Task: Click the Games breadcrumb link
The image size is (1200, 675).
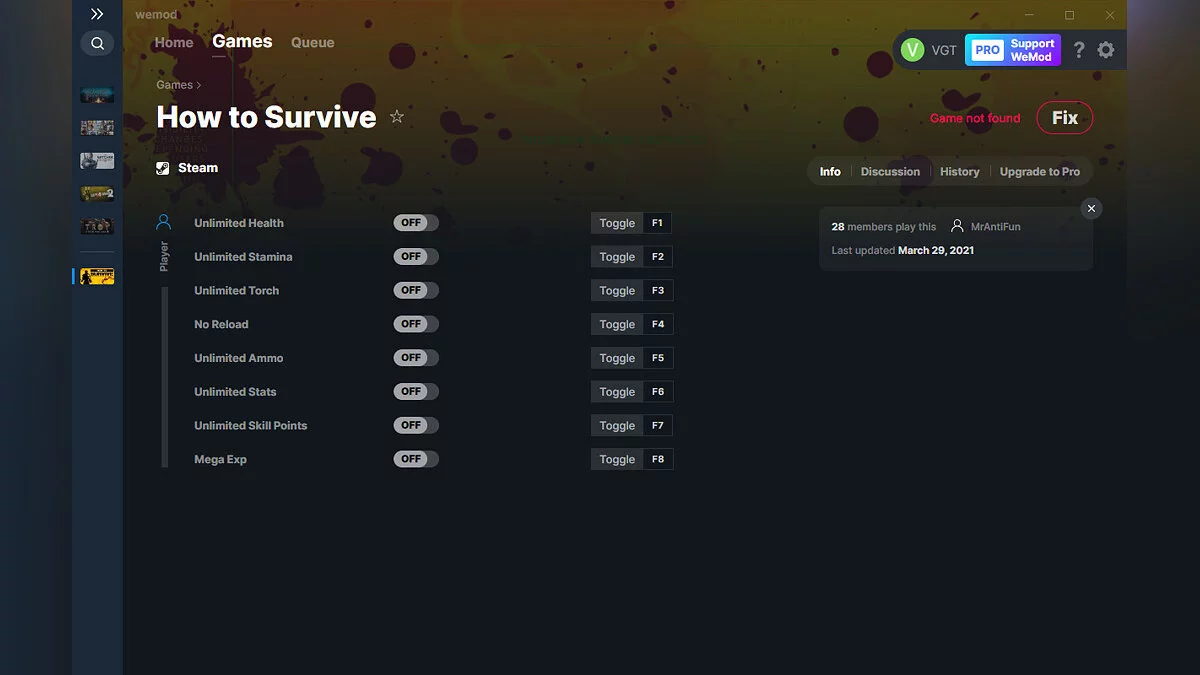Action: [x=175, y=85]
